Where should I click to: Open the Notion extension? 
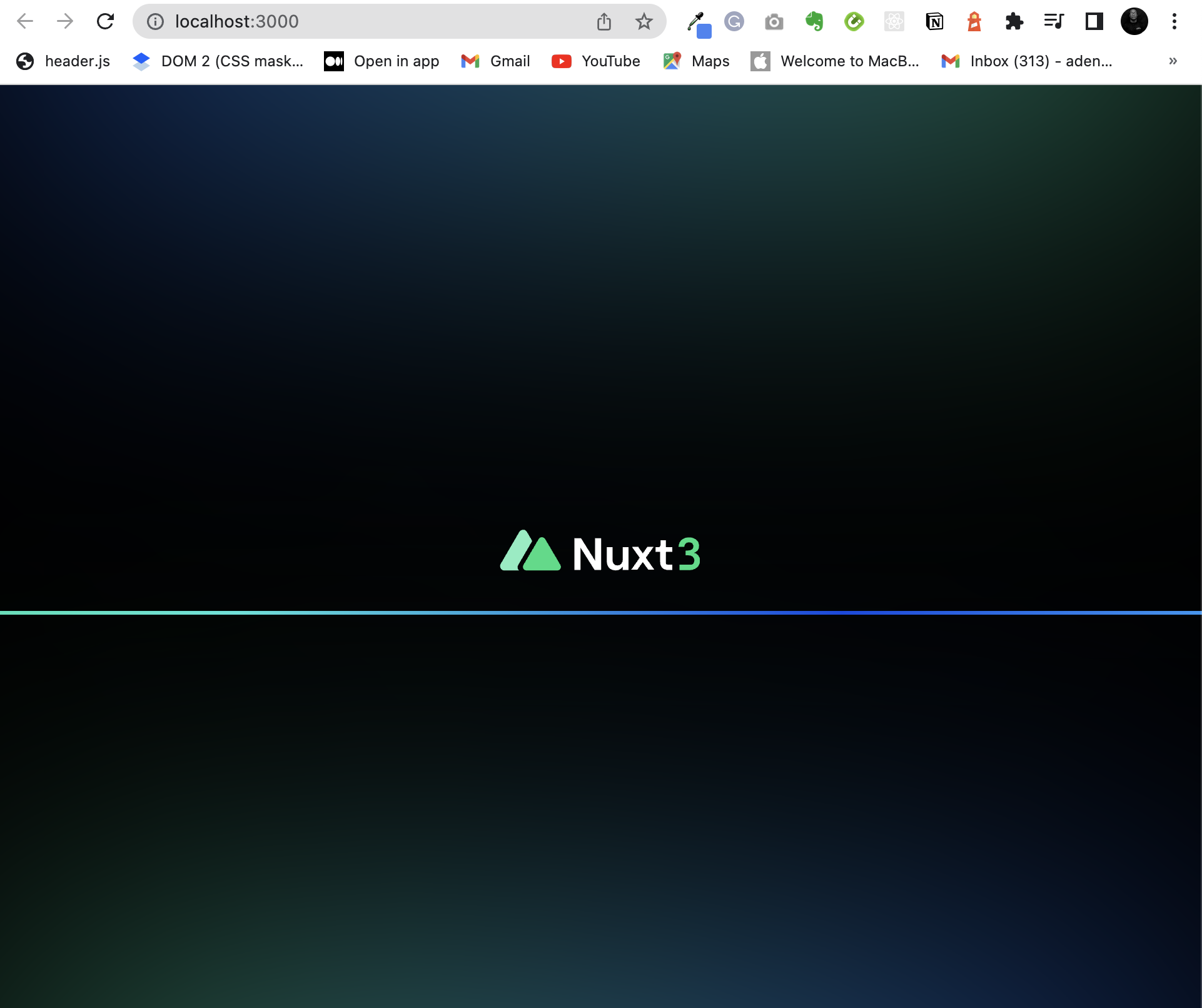[x=934, y=21]
